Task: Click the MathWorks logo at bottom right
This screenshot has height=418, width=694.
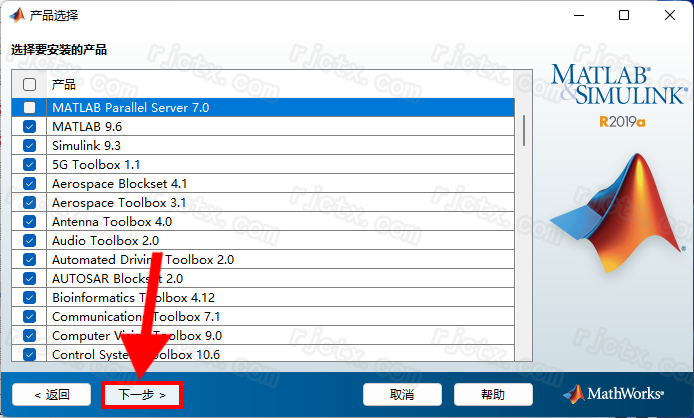Action: pyautogui.click(x=613, y=394)
